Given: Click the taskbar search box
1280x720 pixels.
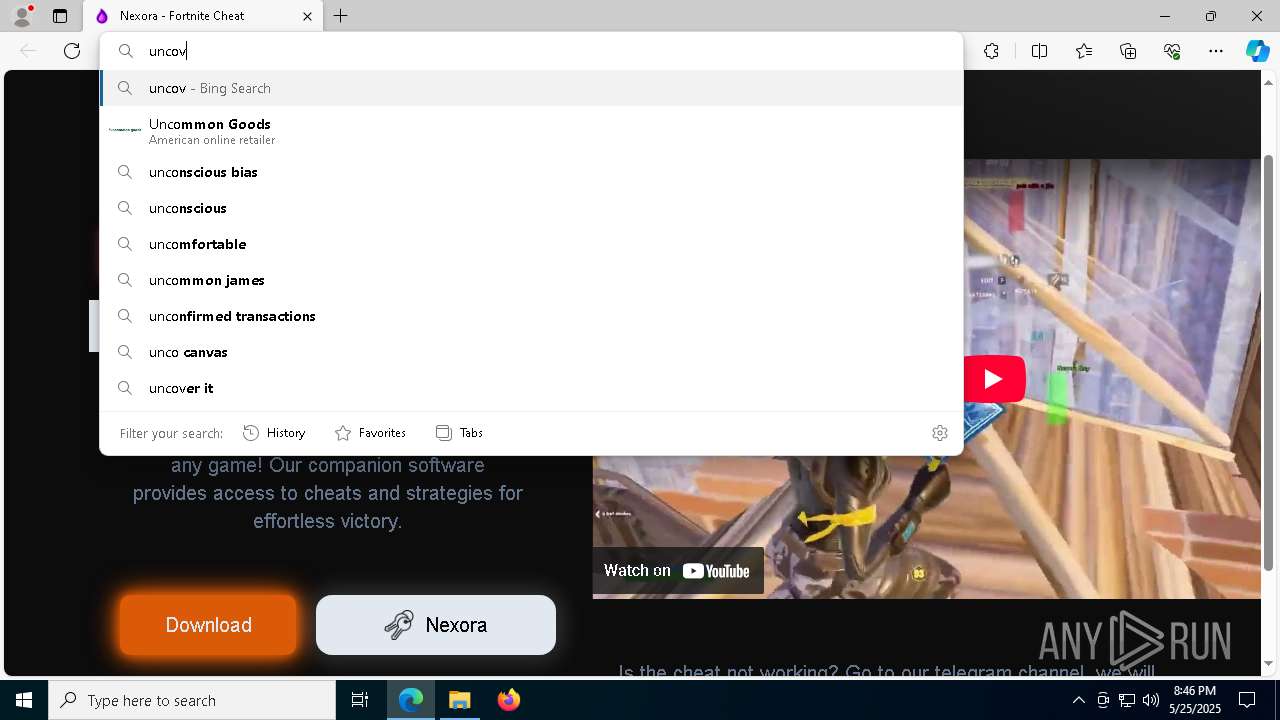Looking at the screenshot, I should pos(192,700).
